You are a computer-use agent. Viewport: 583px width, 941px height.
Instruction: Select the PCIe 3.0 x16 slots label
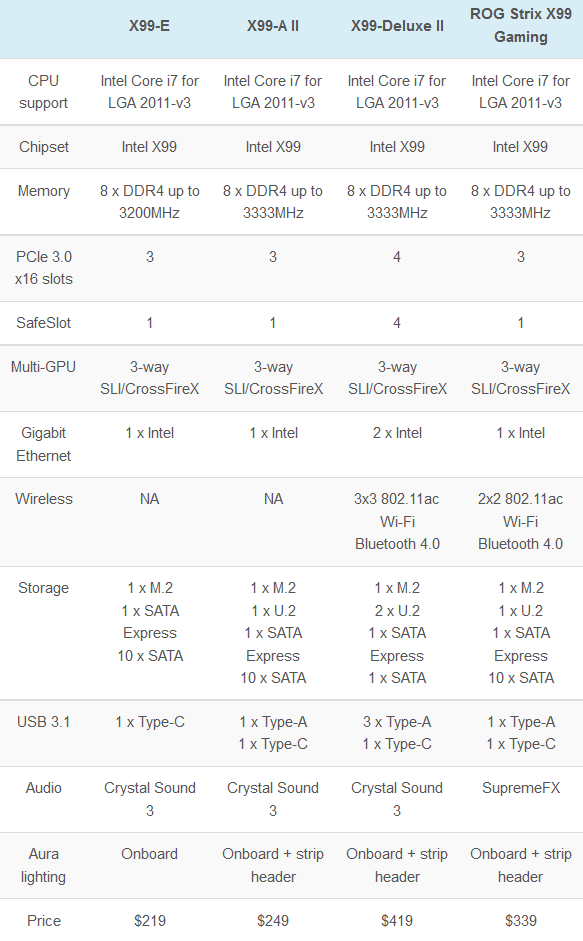point(43,268)
